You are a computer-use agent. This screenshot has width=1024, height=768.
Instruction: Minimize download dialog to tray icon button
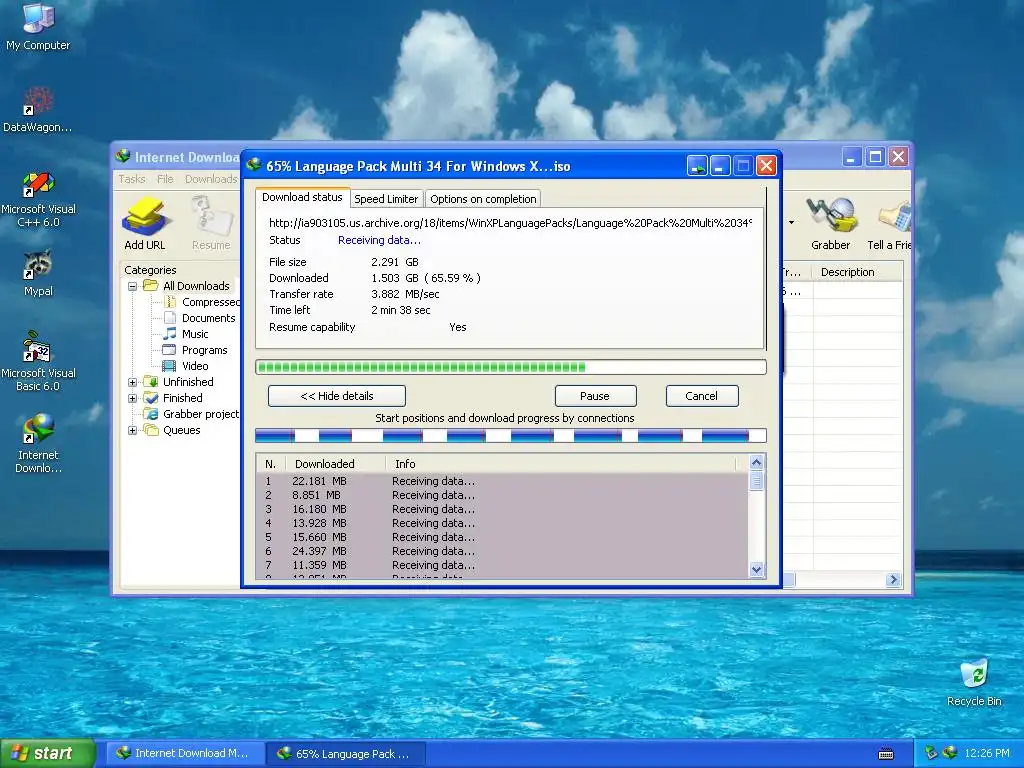click(697, 166)
